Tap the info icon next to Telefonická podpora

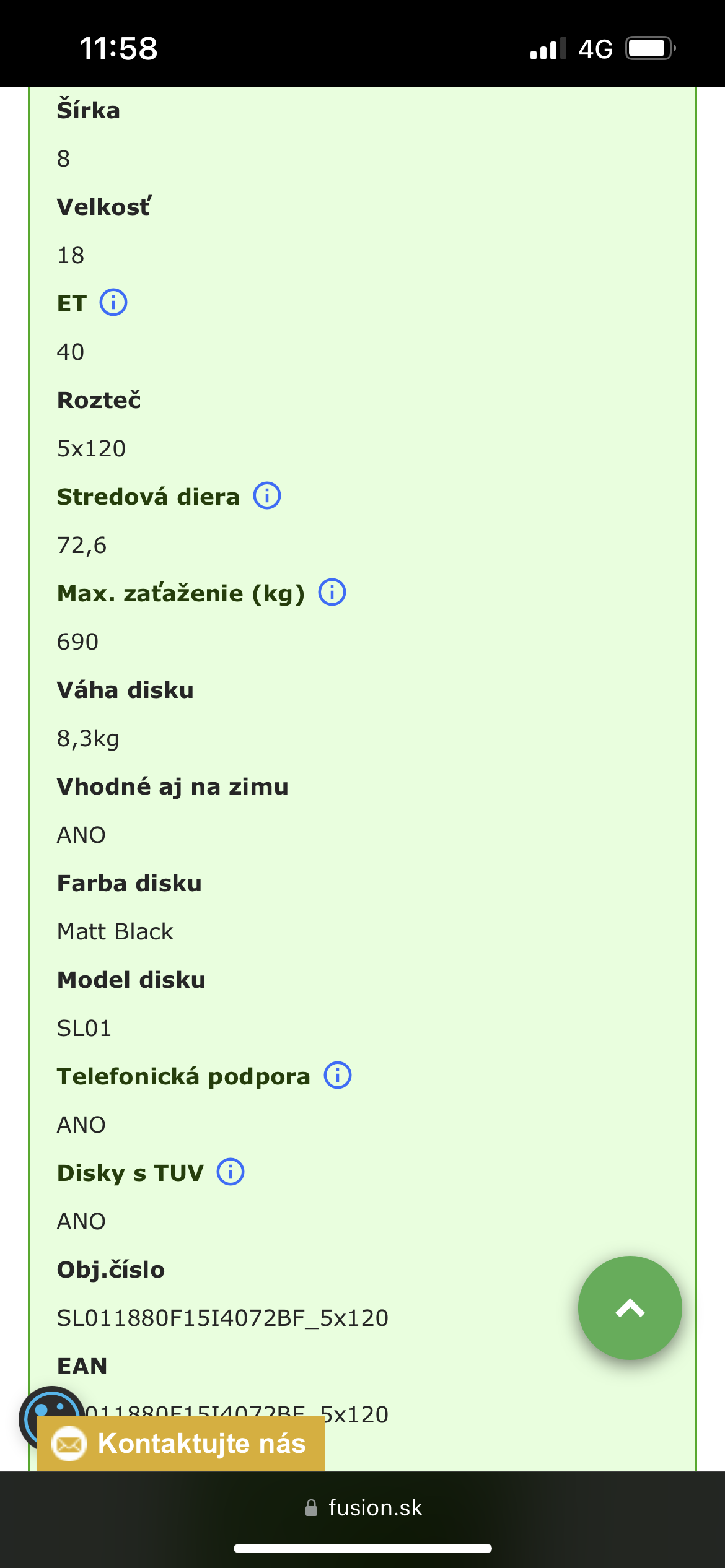tap(338, 1076)
